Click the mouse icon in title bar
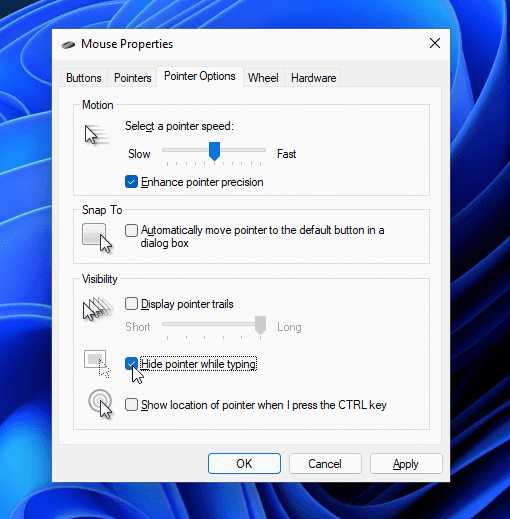Image resolution: width=510 pixels, height=519 pixels. [x=68, y=44]
